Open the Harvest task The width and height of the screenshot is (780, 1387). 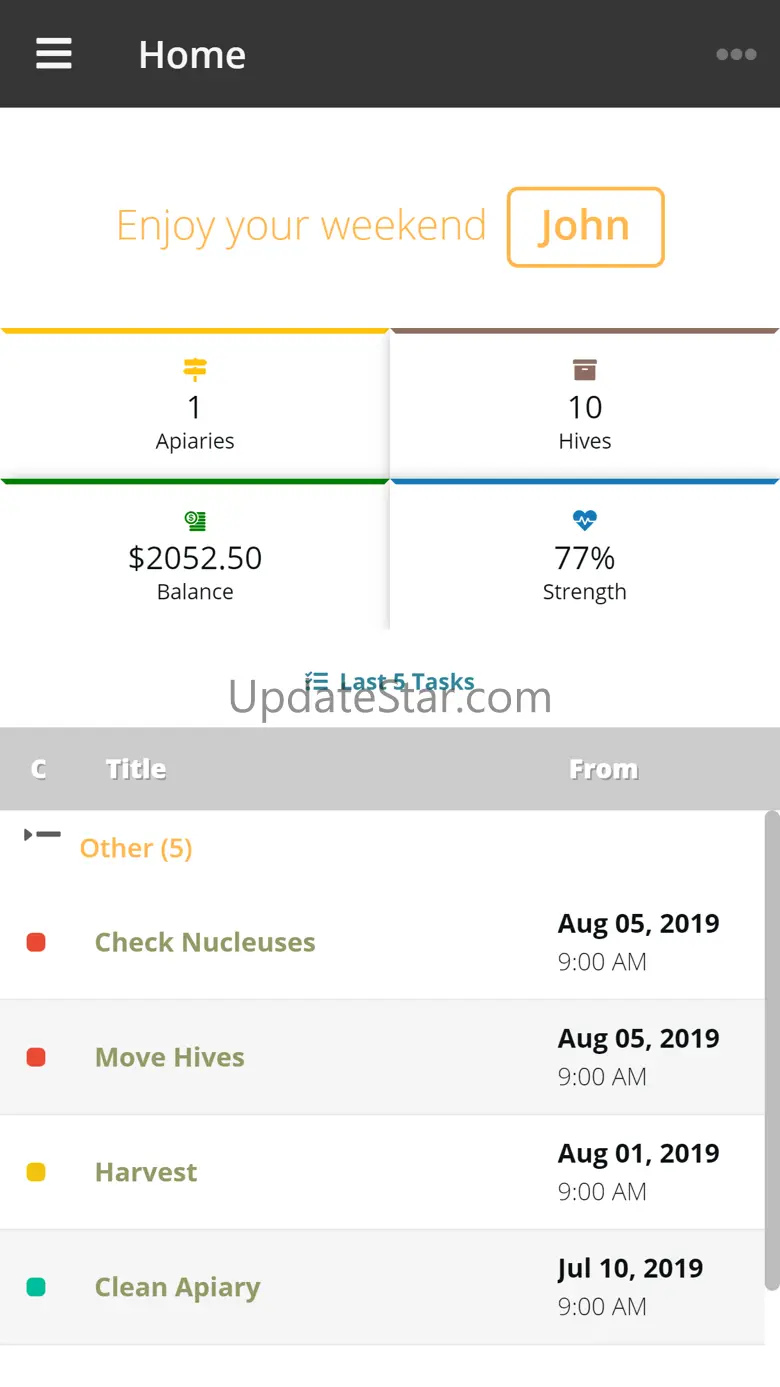[146, 1172]
